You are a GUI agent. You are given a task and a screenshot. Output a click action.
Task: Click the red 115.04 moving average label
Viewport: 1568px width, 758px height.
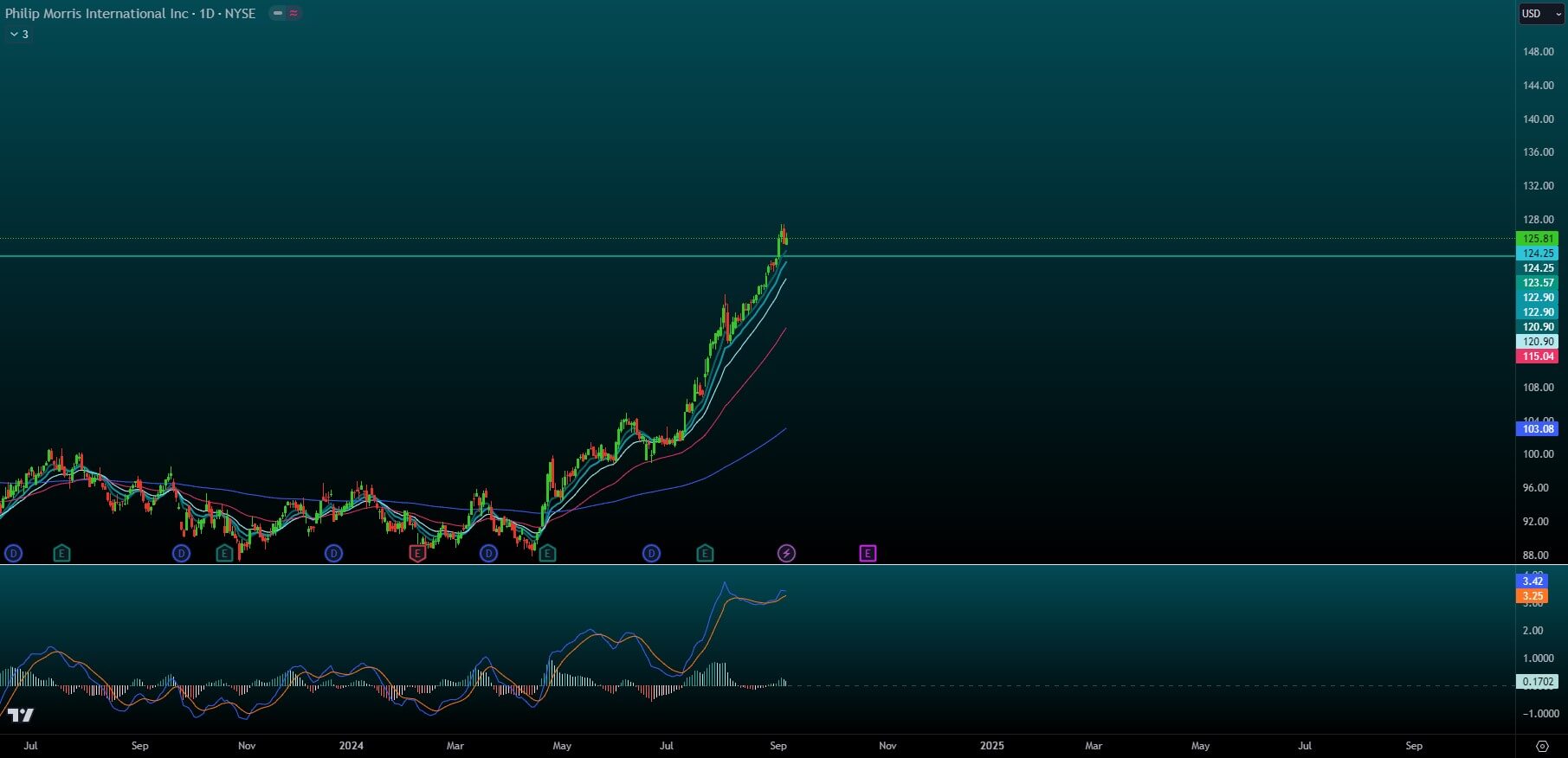click(x=1538, y=357)
